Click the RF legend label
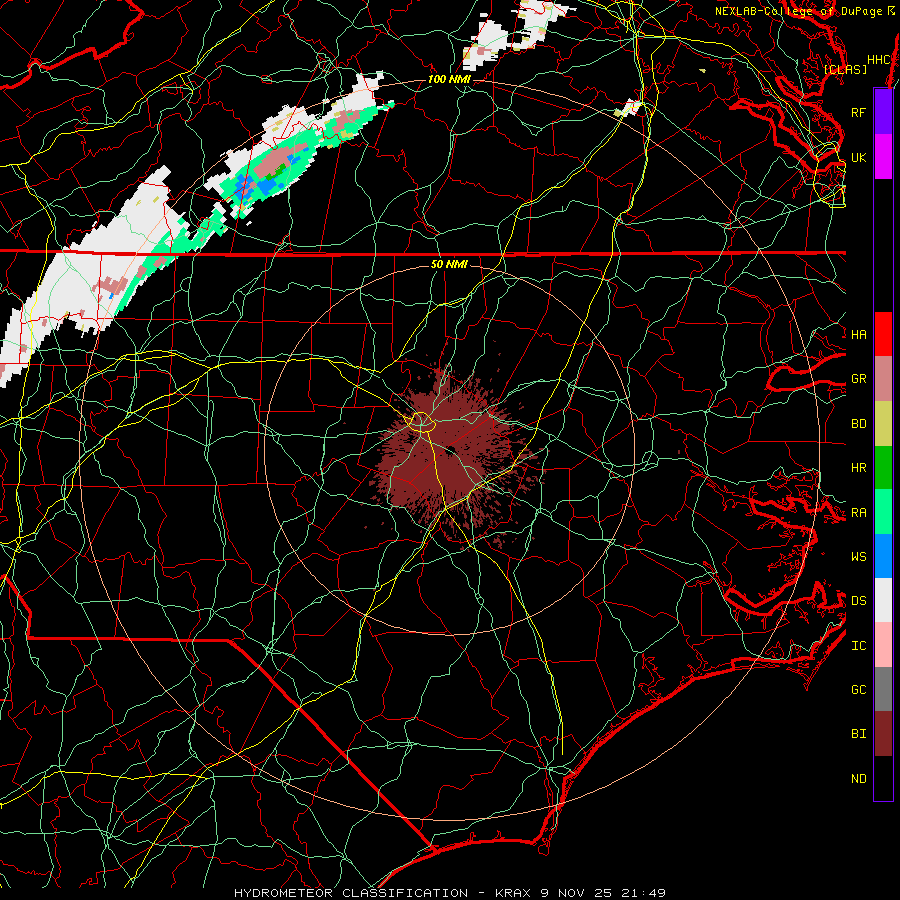The image size is (900, 900). [858, 112]
